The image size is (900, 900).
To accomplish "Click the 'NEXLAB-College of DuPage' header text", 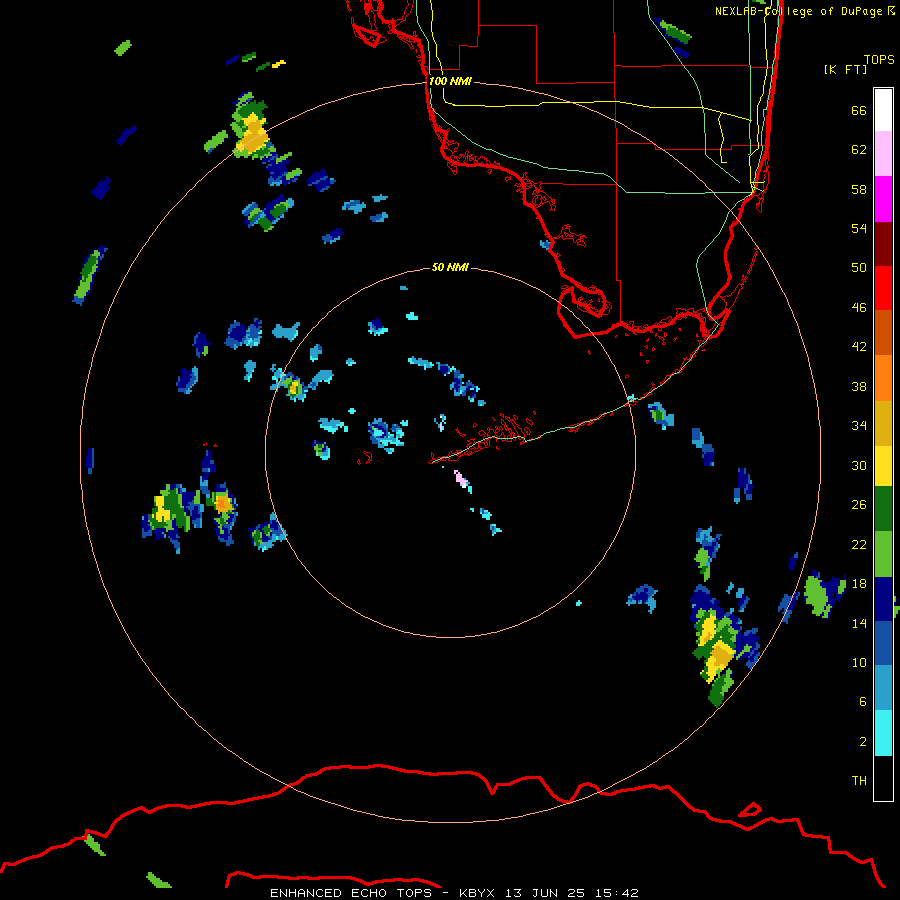I will pos(798,11).
